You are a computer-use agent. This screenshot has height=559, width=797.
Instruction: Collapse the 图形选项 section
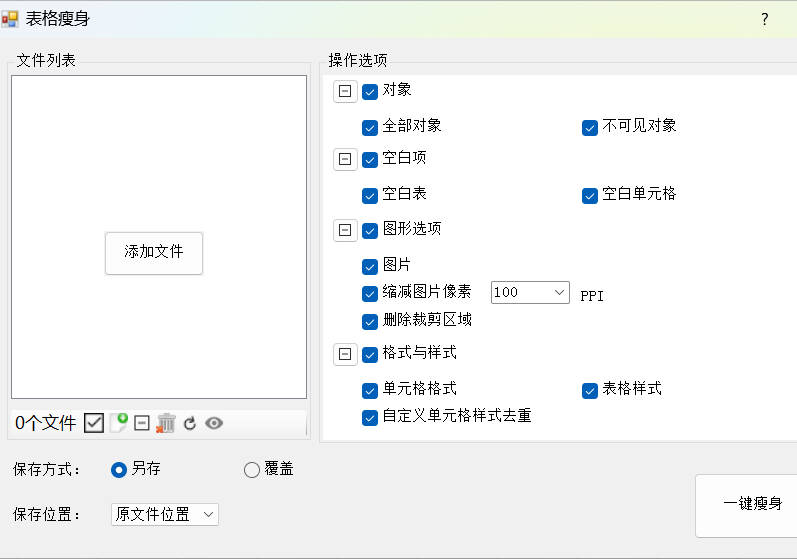(345, 230)
